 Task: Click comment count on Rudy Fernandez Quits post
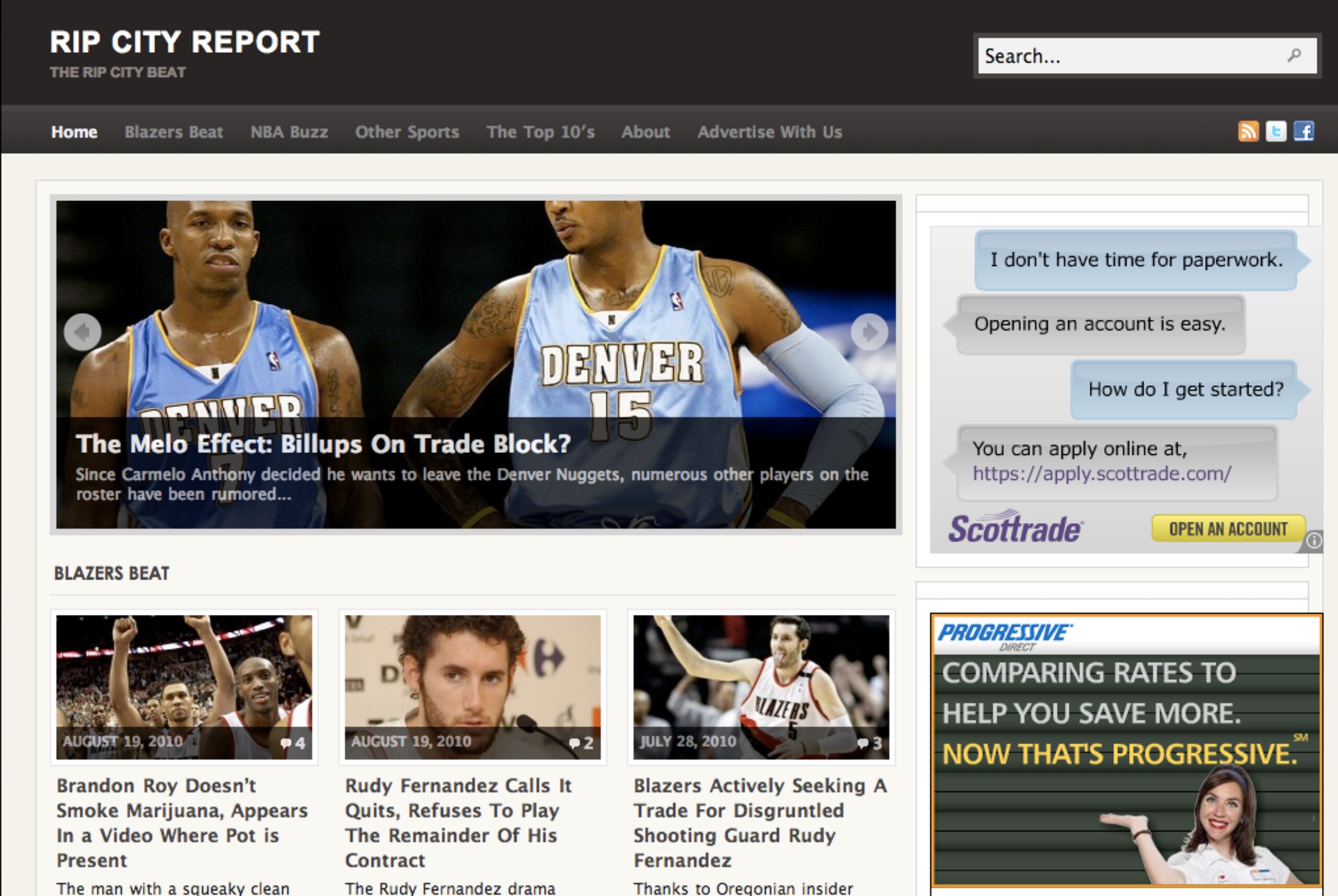click(582, 743)
